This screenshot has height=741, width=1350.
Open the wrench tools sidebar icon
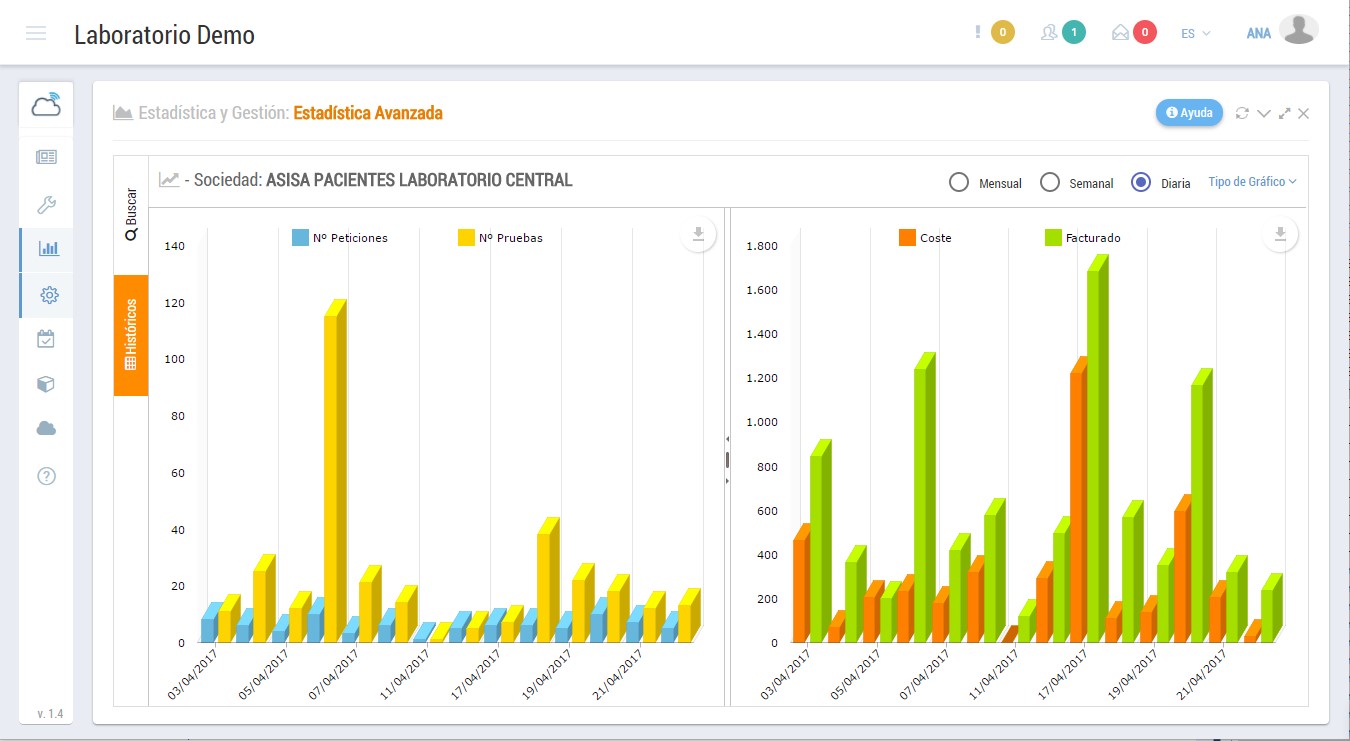[46, 205]
